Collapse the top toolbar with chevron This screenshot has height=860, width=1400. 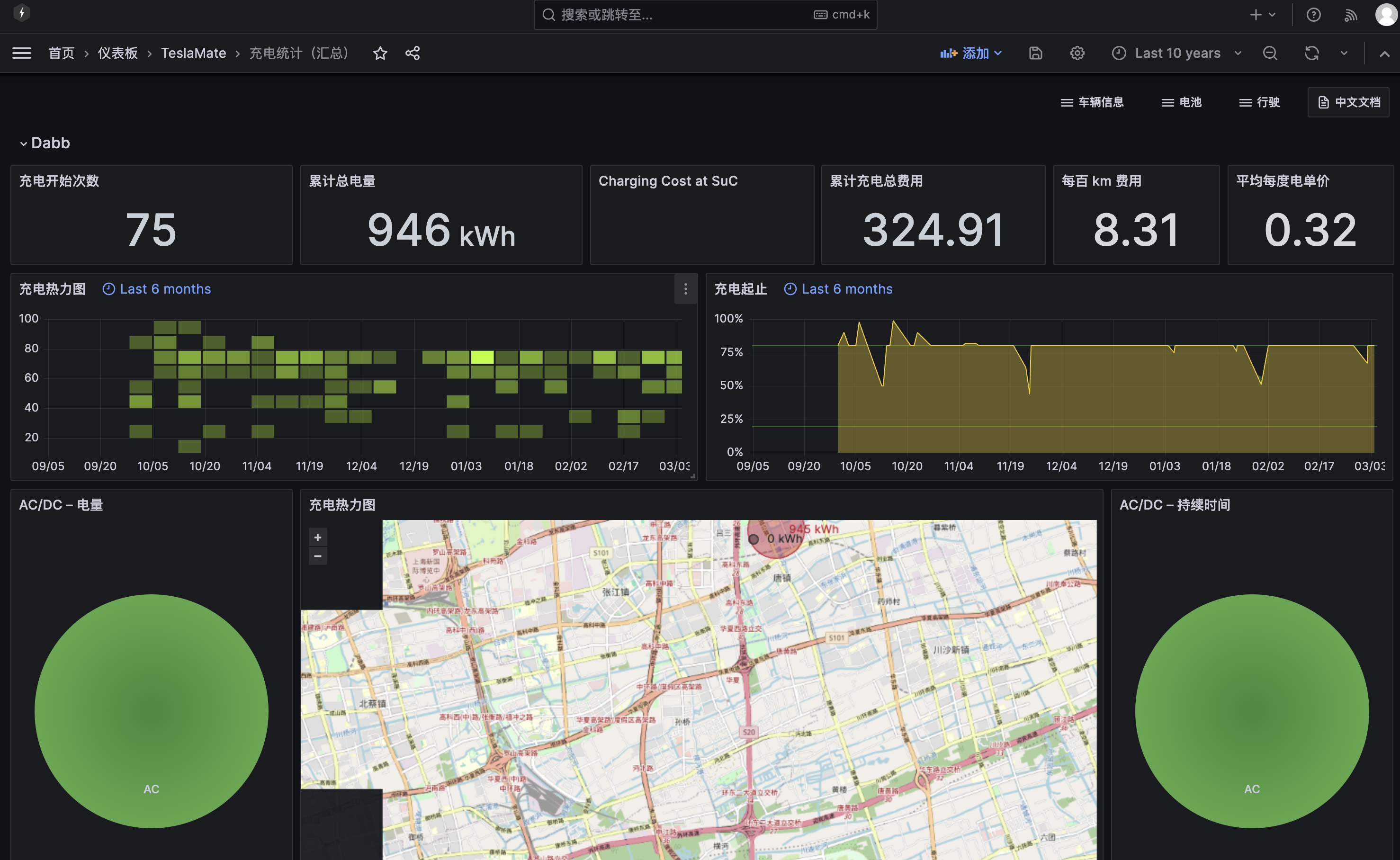(x=1384, y=54)
